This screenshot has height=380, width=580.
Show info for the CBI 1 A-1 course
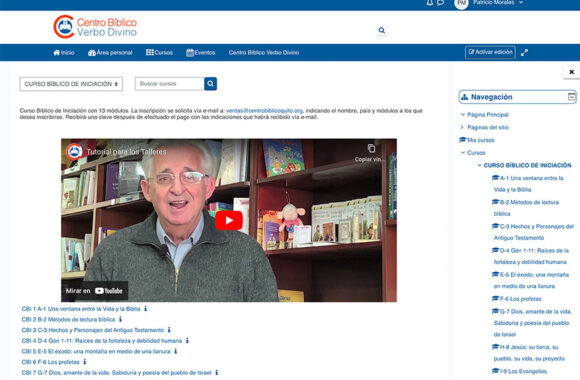pyautogui.click(x=145, y=309)
